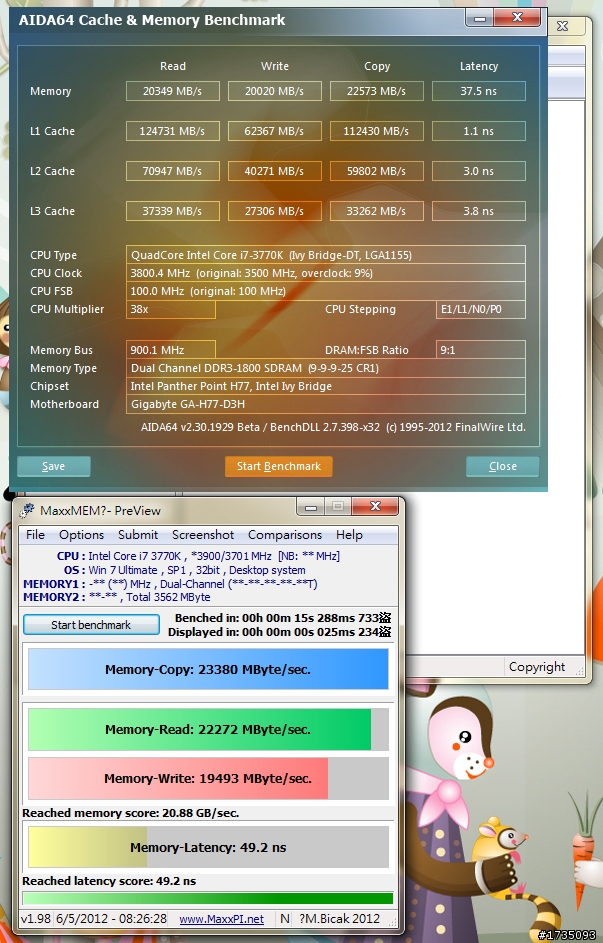Click the Memory-Latency 49.2 ns bar

(208, 847)
